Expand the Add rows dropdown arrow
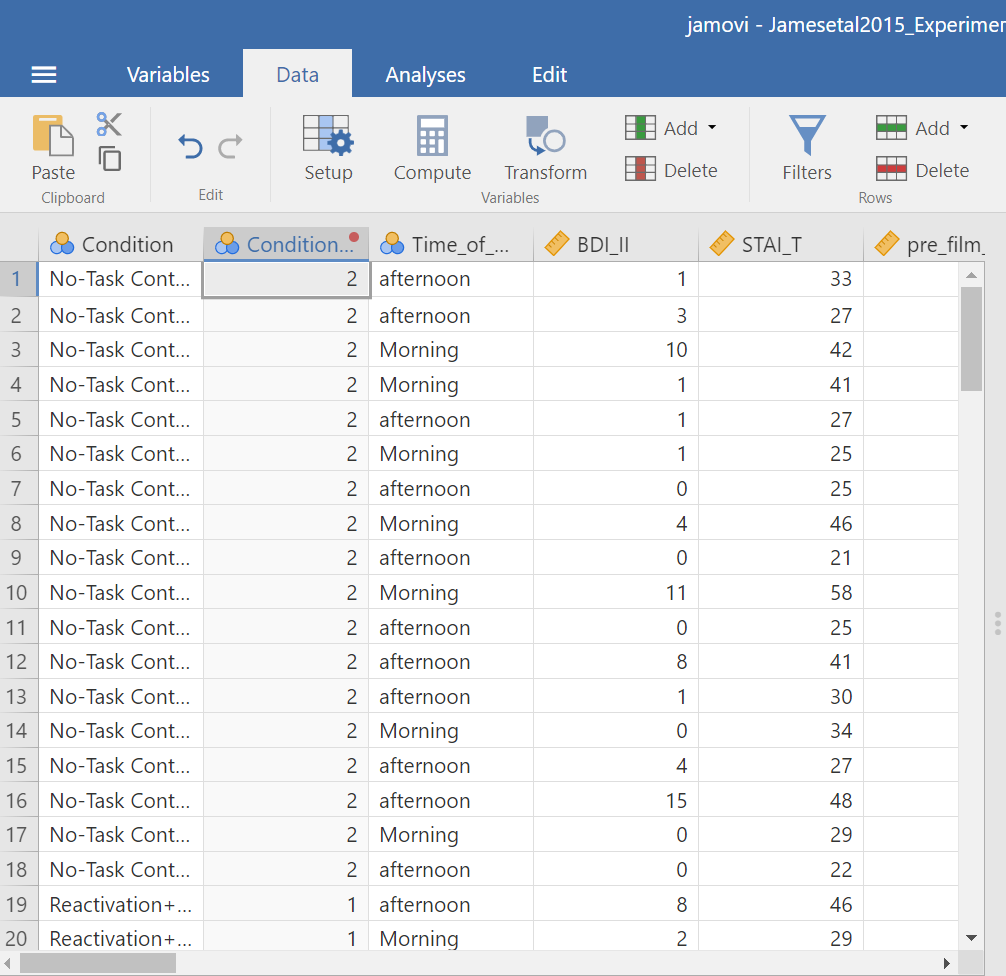The image size is (1006, 976). pyautogui.click(x=964, y=128)
